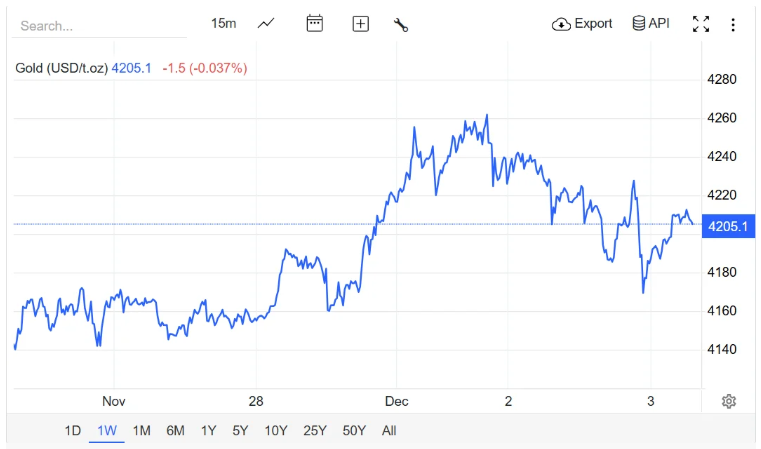Image resolution: width=761 pixels, height=449 pixels.
Task: Open the wrench tools icon
Action: coord(401,24)
